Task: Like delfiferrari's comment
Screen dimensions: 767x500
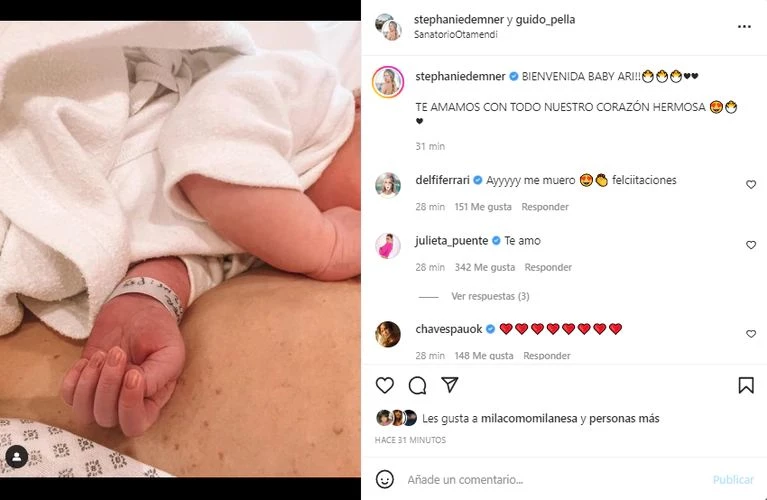Action: pyautogui.click(x=751, y=184)
